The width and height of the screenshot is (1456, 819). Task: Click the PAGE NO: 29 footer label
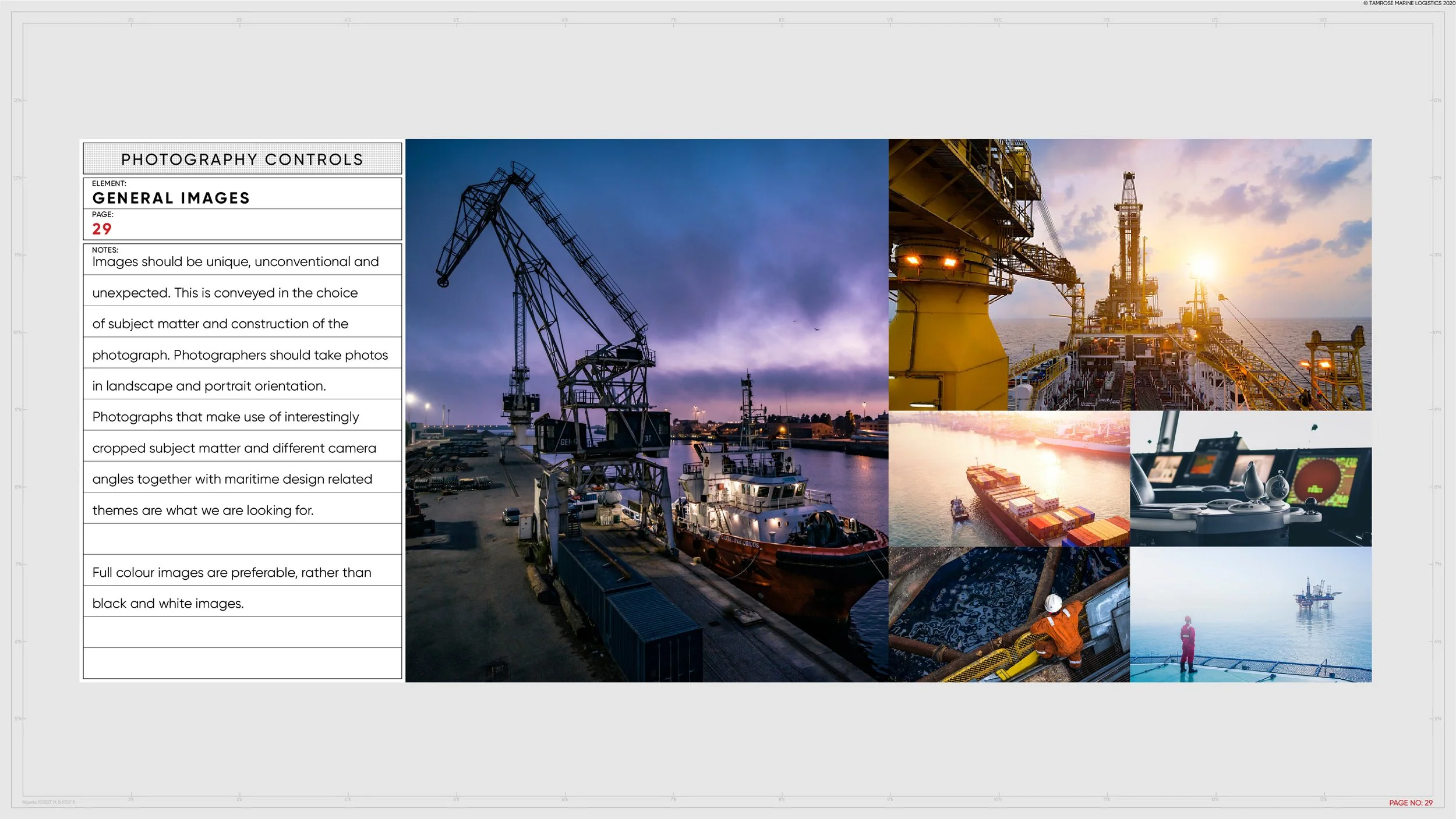(1410, 803)
